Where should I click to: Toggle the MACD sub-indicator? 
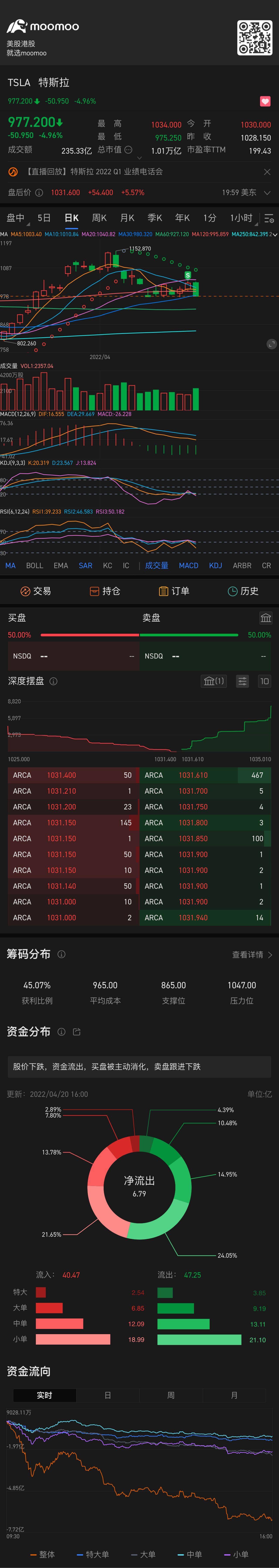point(188,566)
